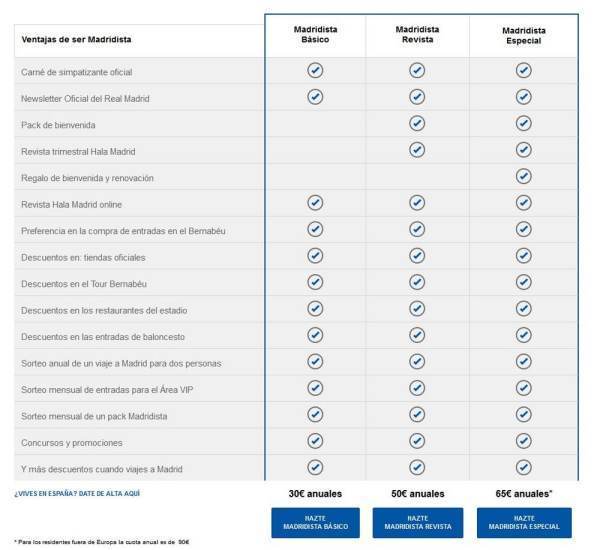Click the HAZTE MADRIDISTA REVISTA button
The height and width of the screenshot is (550, 600).
[418, 523]
